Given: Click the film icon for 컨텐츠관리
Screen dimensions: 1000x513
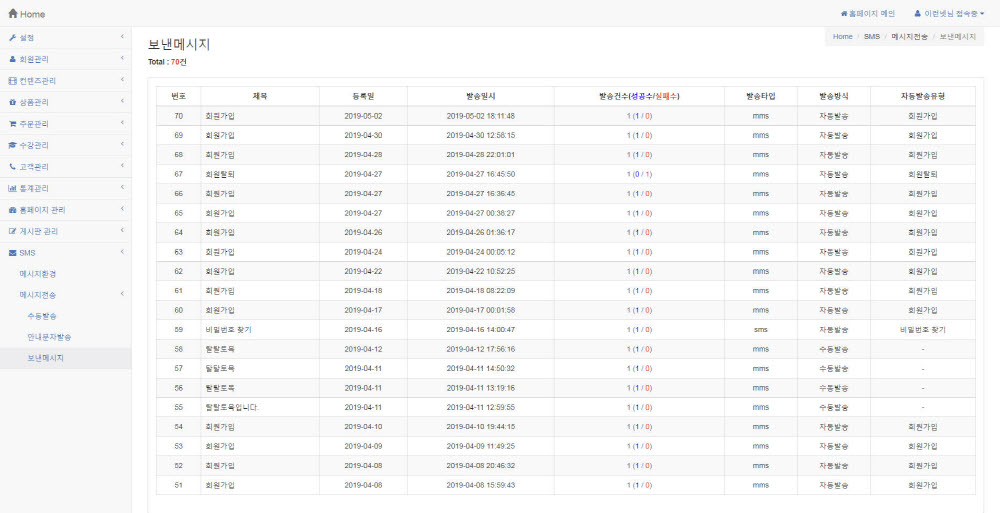Looking at the screenshot, I should click(12, 81).
